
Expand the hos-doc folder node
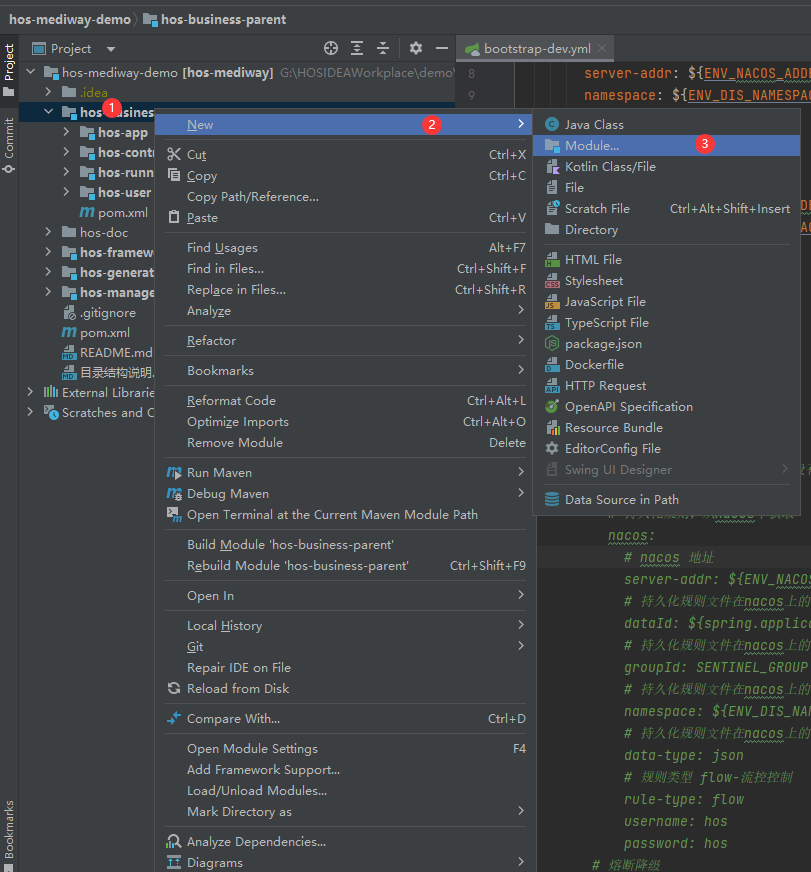pyautogui.click(x=47, y=232)
